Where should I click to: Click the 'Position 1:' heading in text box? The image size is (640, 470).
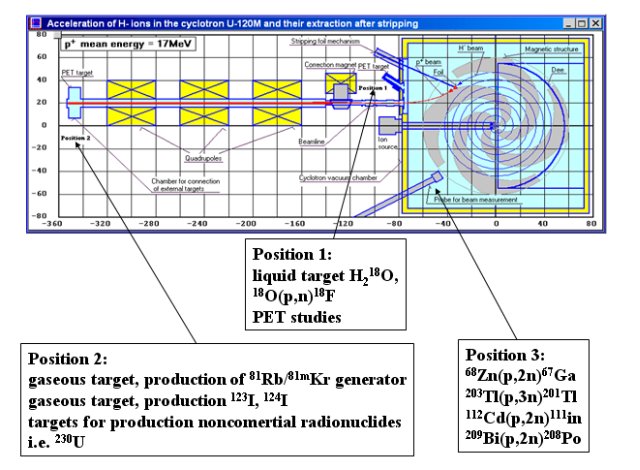292,255
